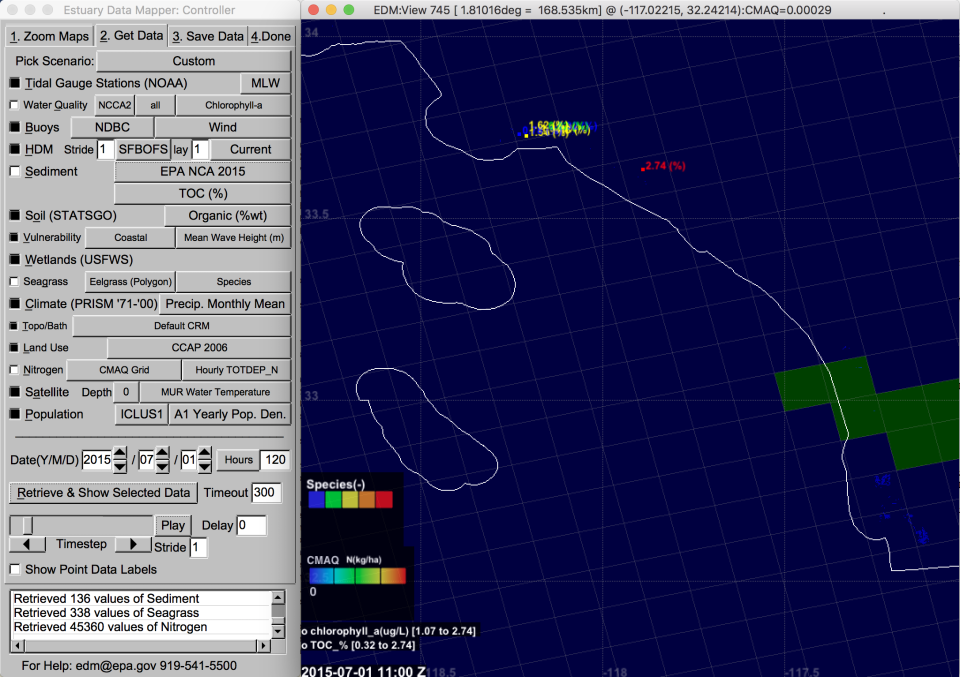
Task: Uncheck the Tidal Gauge Stations checkbox
Action: pos(14,83)
